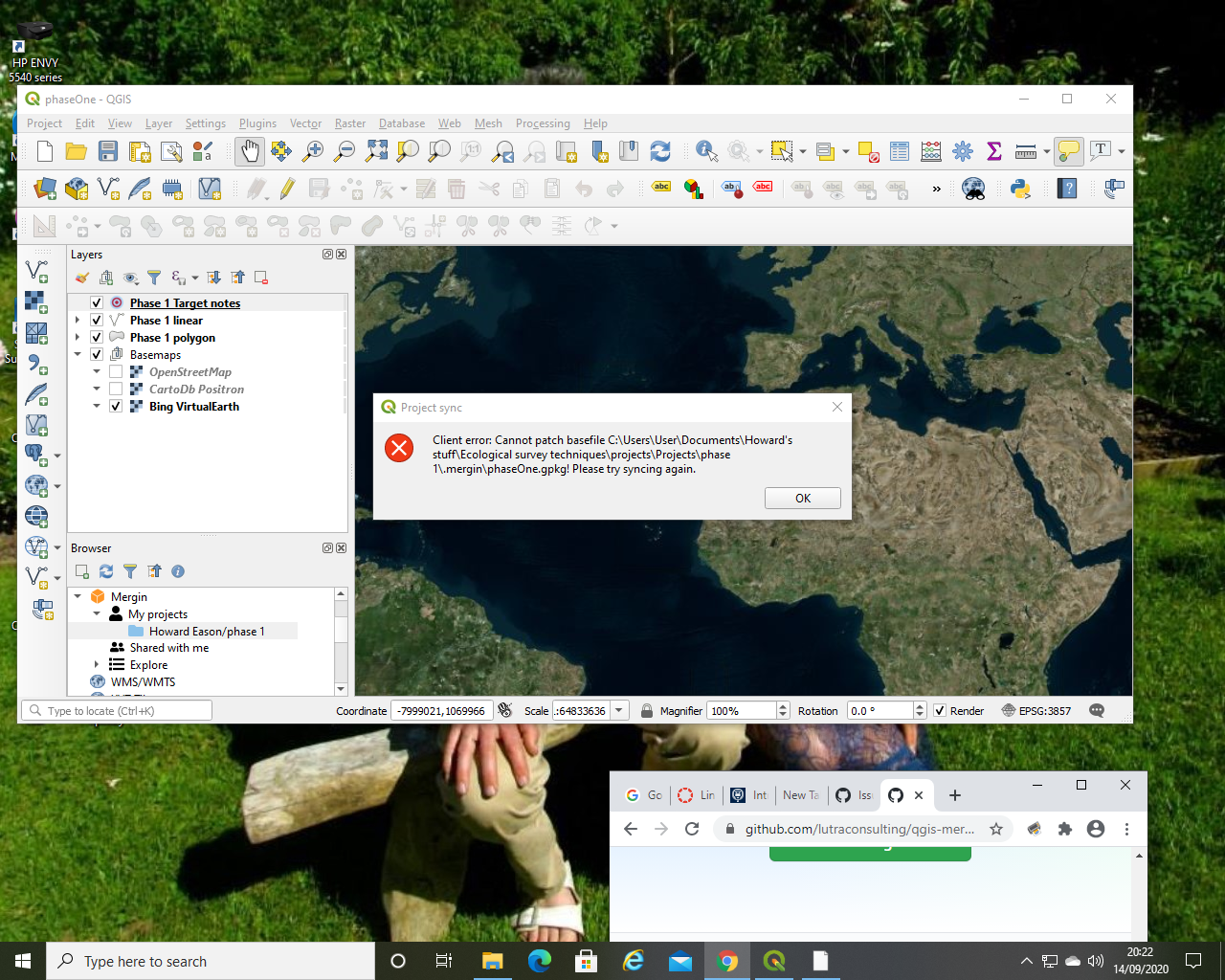Show Statistical Summary panel
1225x980 pixels.
coord(994,150)
